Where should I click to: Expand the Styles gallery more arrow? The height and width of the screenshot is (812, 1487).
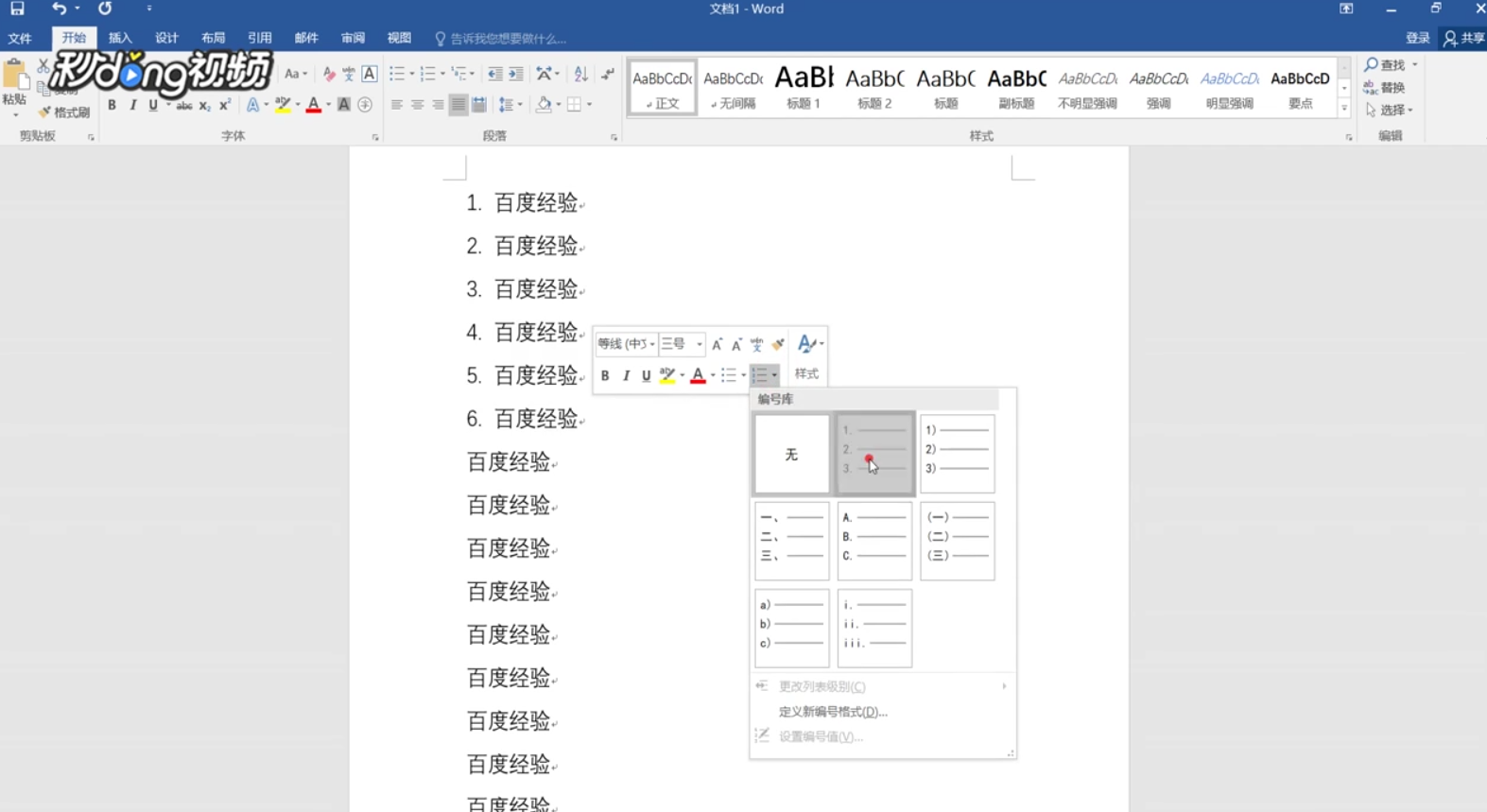point(1344,110)
